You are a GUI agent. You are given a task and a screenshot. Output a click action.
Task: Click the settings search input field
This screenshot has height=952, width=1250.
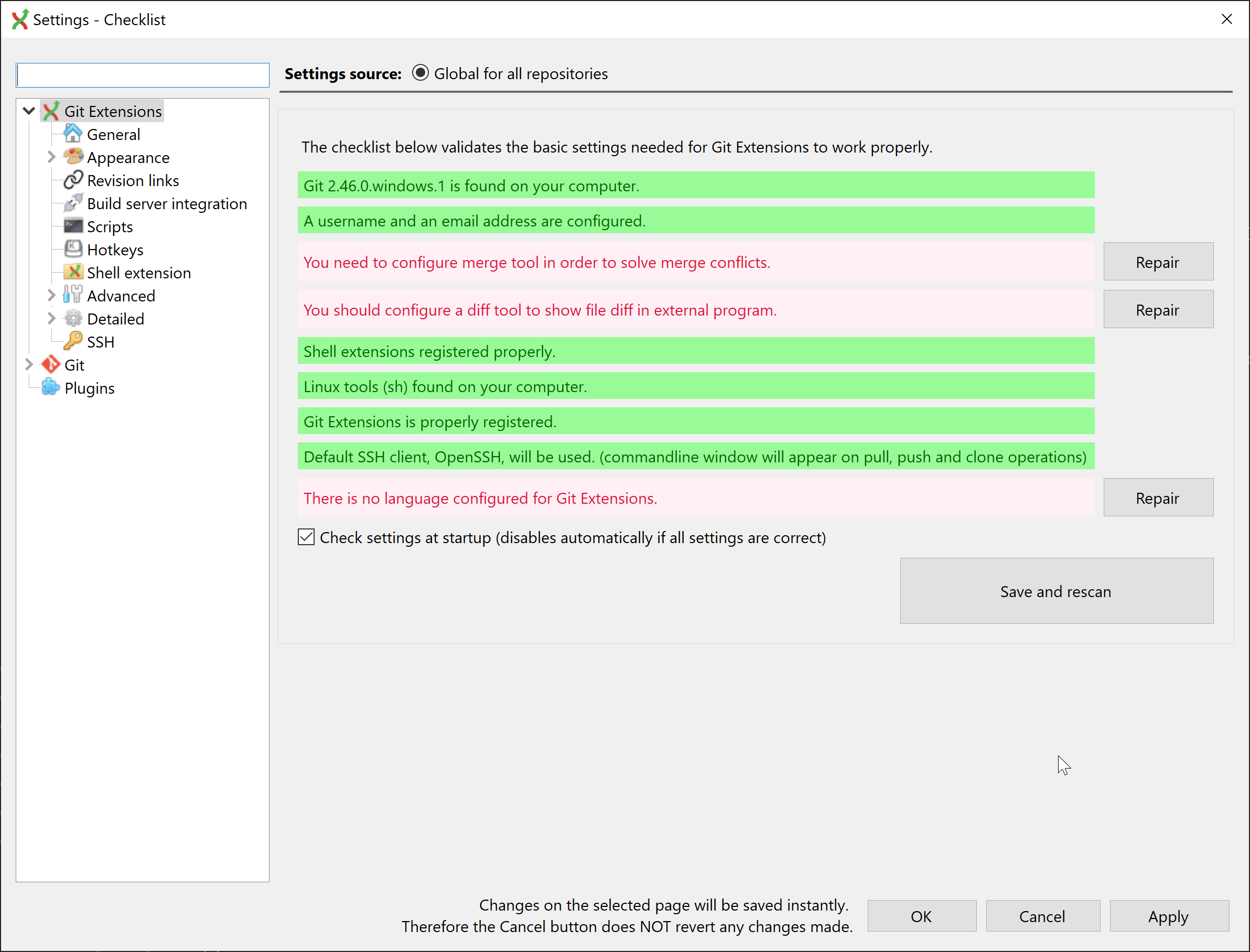tap(143, 75)
